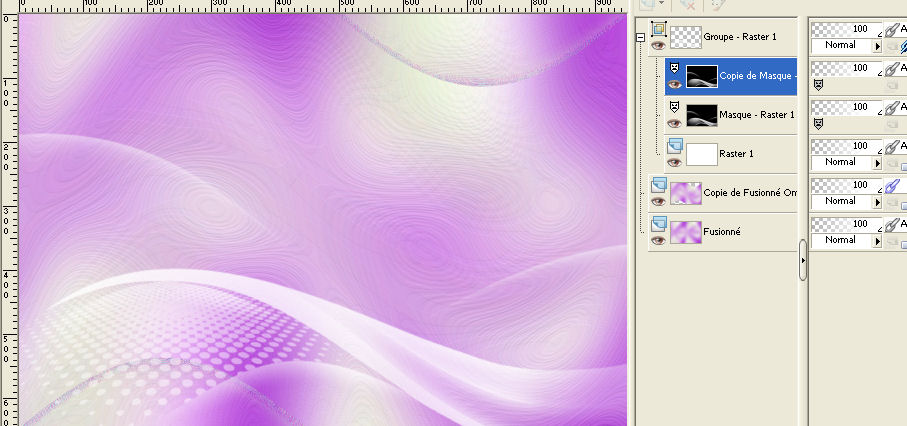Toggle the link icon on the Groupe - Raster 1 row
This screenshot has width=907, height=426.
click(x=891, y=30)
